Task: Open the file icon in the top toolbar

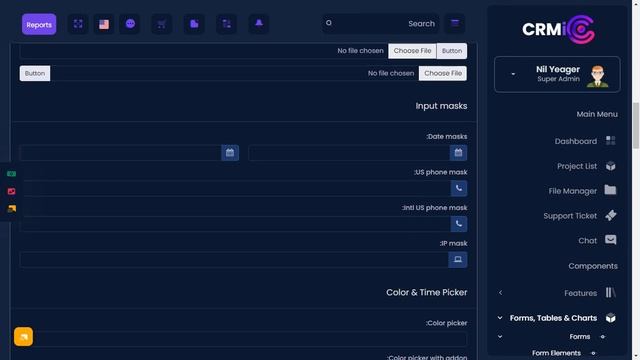Action: coord(194,24)
